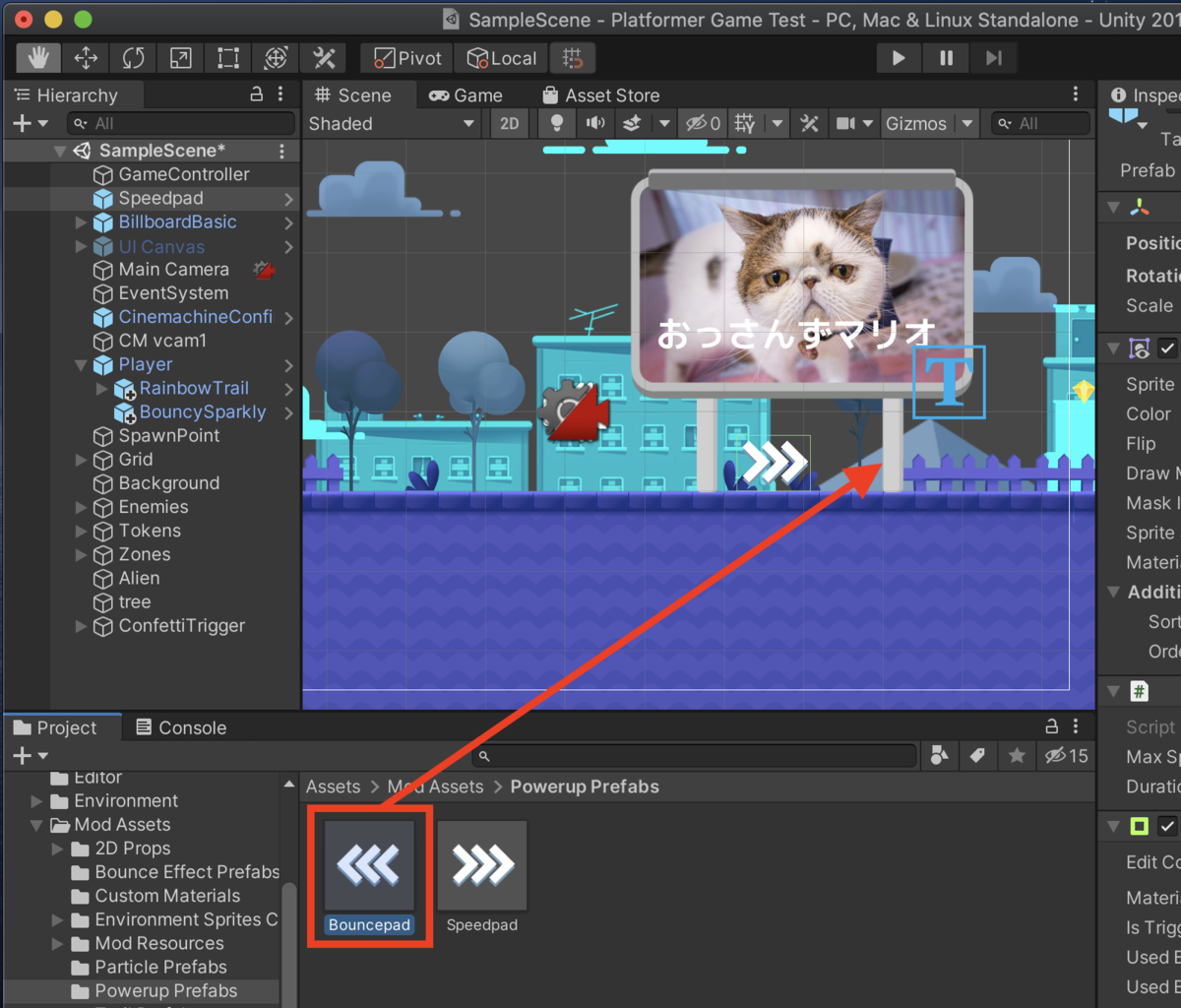This screenshot has width=1181, height=1008.
Task: Select the Rect tool
Action: tap(227, 59)
